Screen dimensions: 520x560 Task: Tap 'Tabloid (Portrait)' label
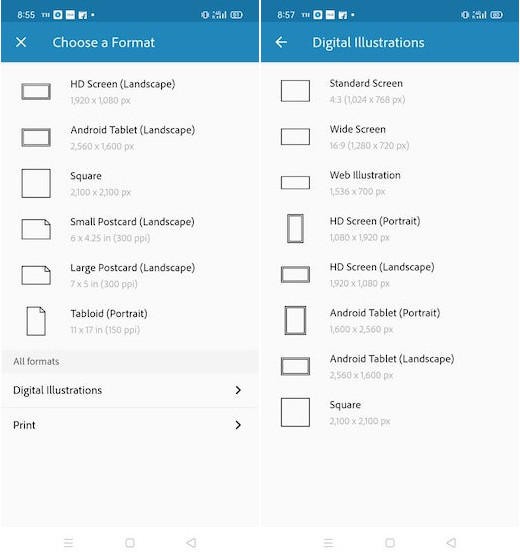(x=109, y=314)
